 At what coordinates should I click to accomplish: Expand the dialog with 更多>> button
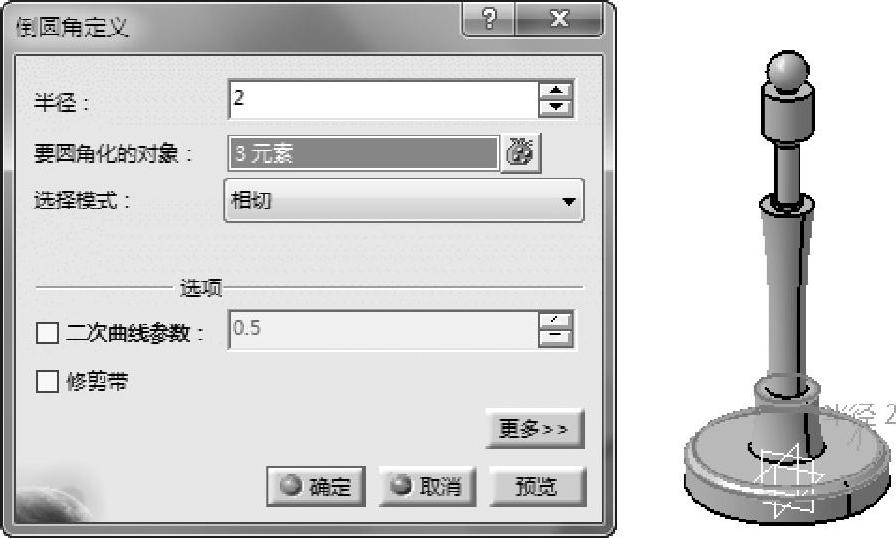(x=535, y=428)
